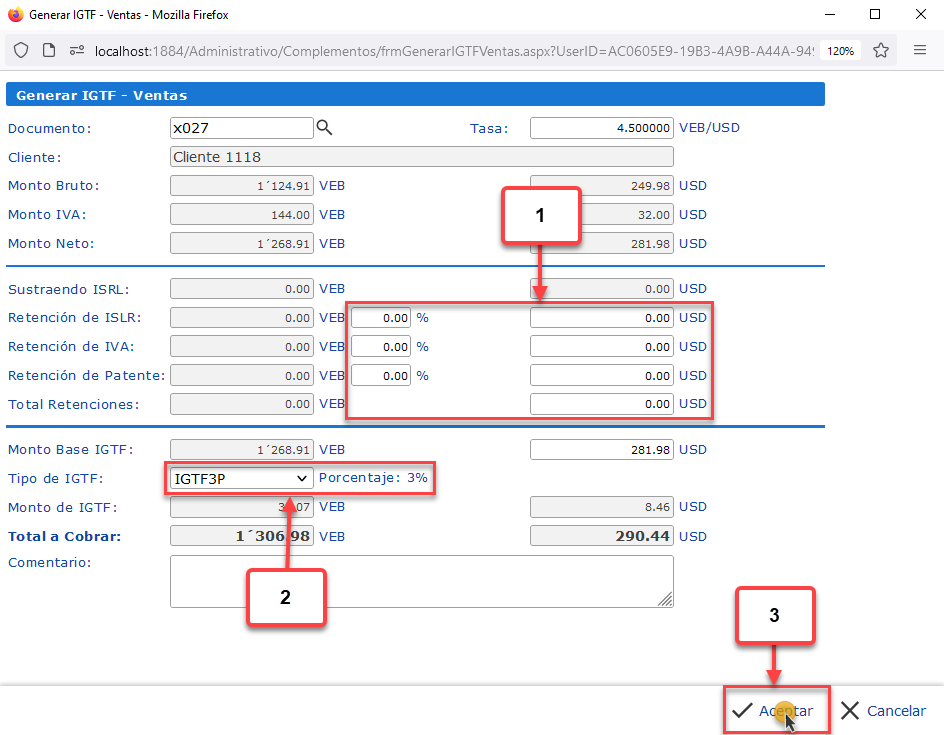Click the document search magnifier icon
This screenshot has width=944, height=735.
point(324,128)
